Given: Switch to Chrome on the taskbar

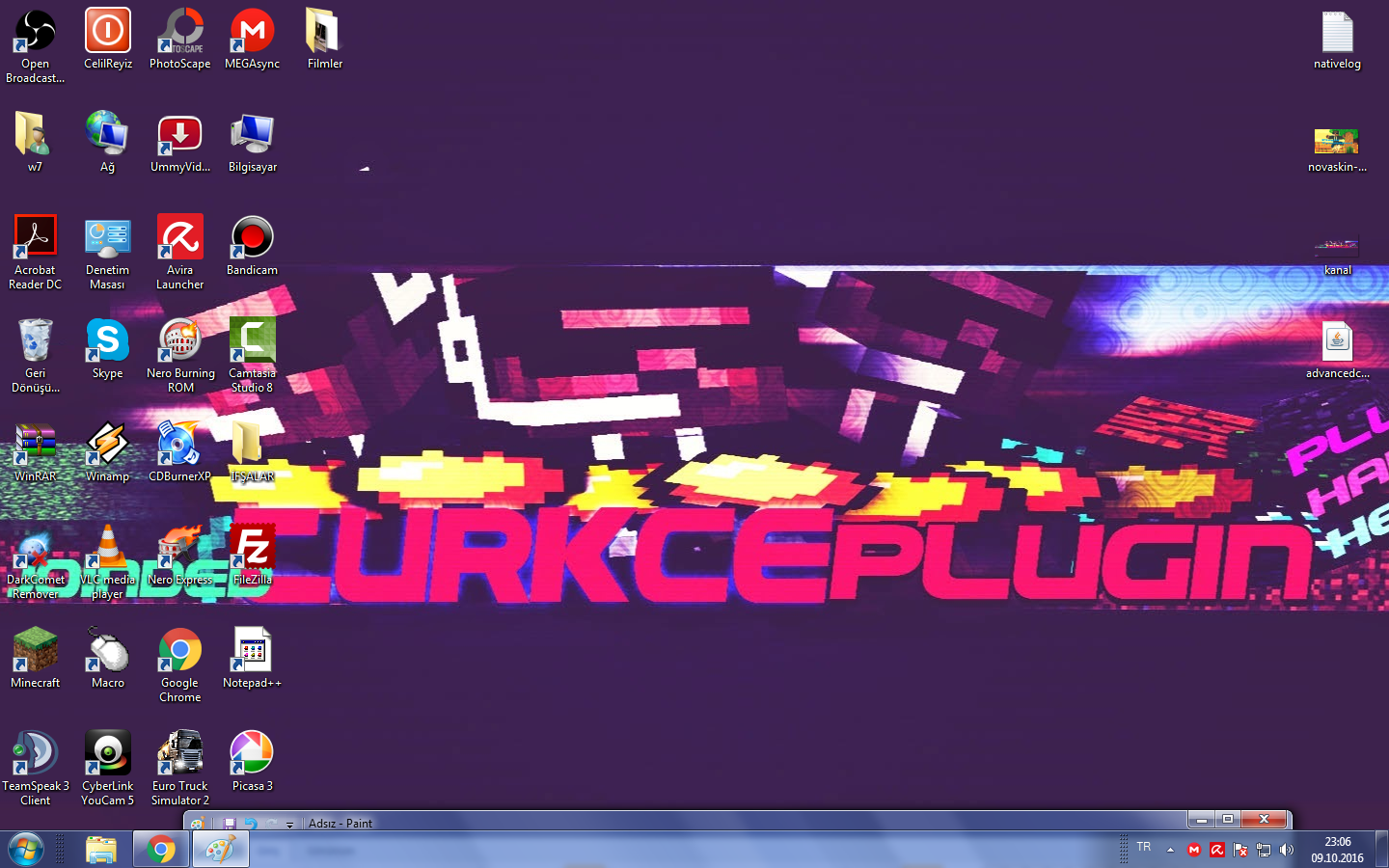Looking at the screenshot, I should tap(161, 850).
